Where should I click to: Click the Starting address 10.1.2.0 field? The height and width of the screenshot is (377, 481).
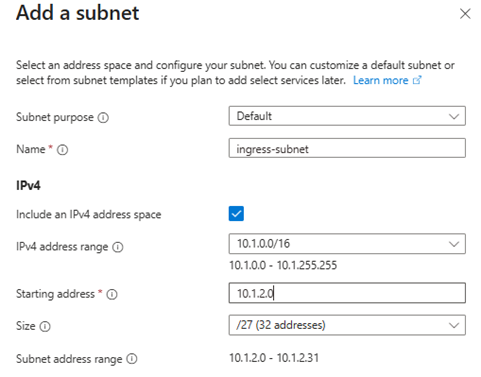point(347,293)
